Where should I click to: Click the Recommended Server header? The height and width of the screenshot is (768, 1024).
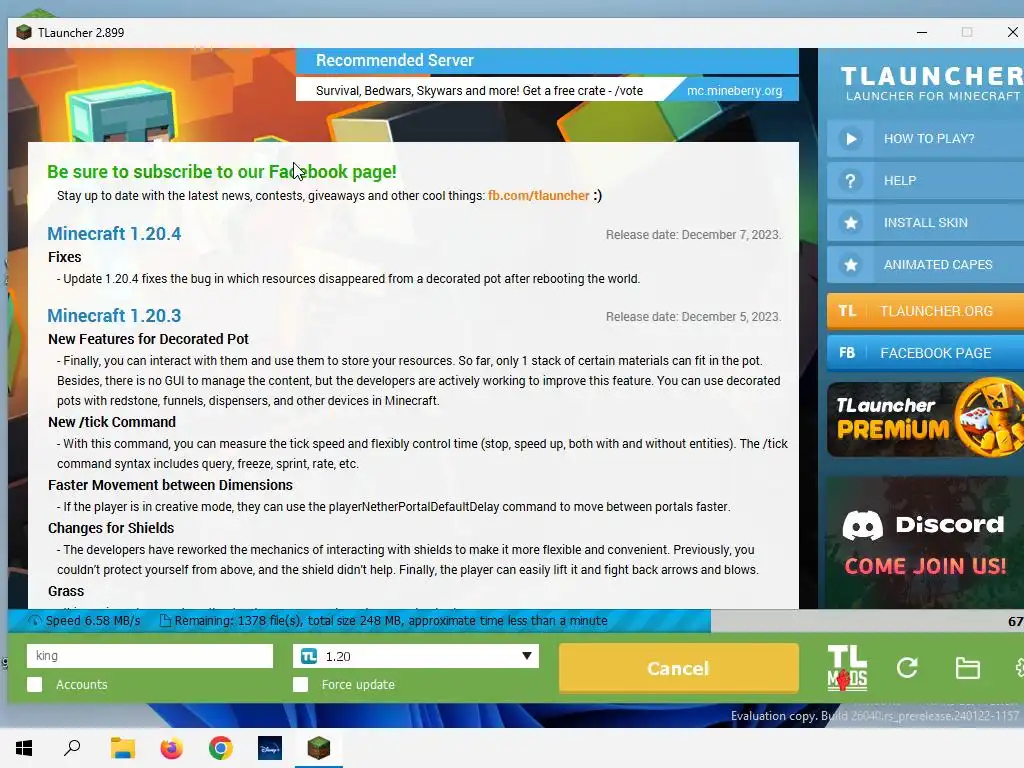[547, 61]
